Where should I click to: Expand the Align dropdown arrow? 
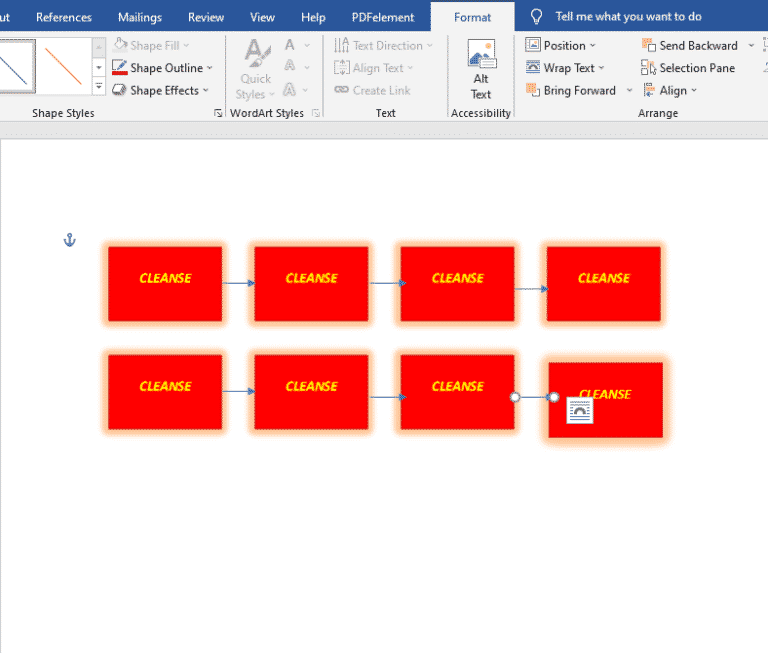694,91
